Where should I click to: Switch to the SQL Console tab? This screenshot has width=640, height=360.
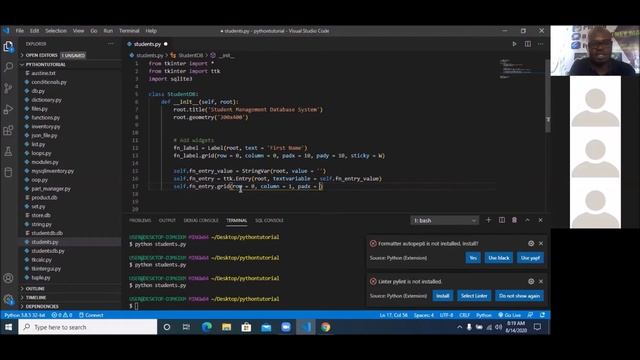coord(269,220)
